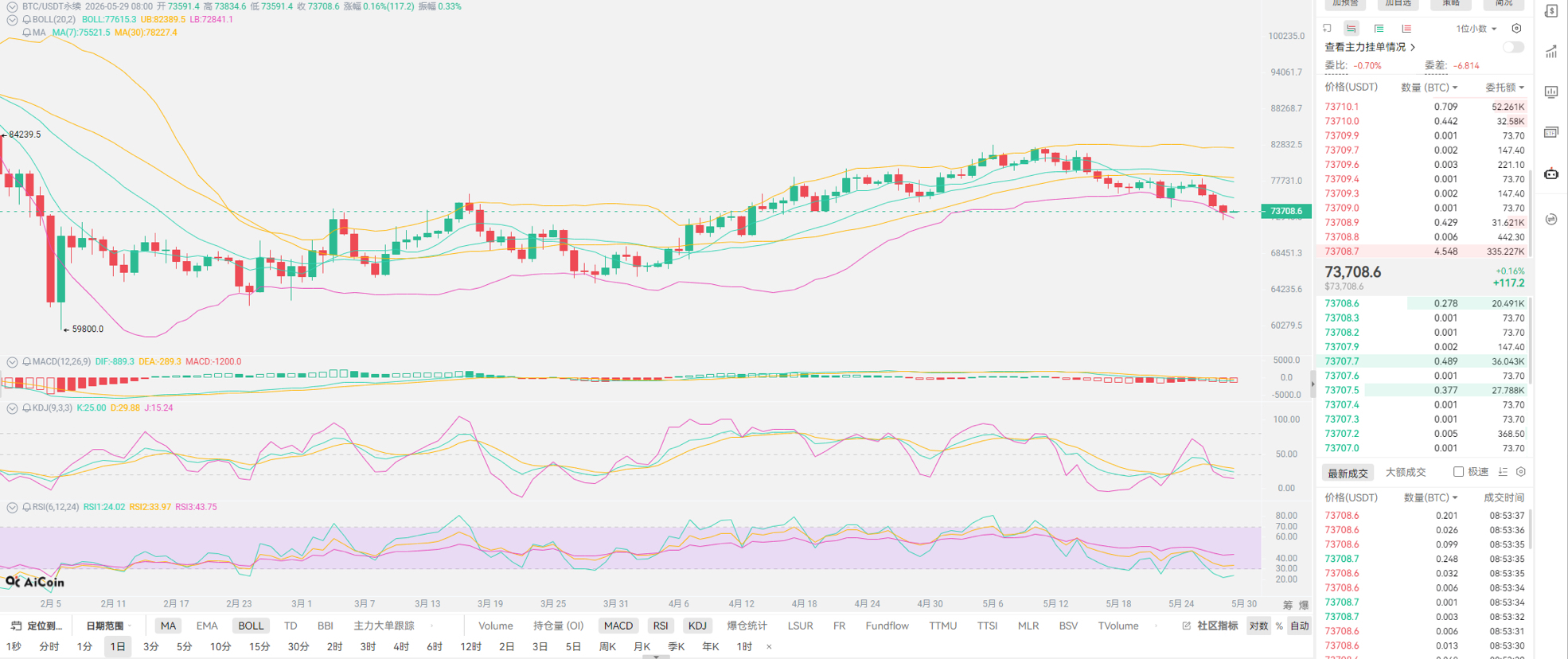Click the 73,708.6 current price label on axis
The image size is (1568, 659).
pos(1286,211)
